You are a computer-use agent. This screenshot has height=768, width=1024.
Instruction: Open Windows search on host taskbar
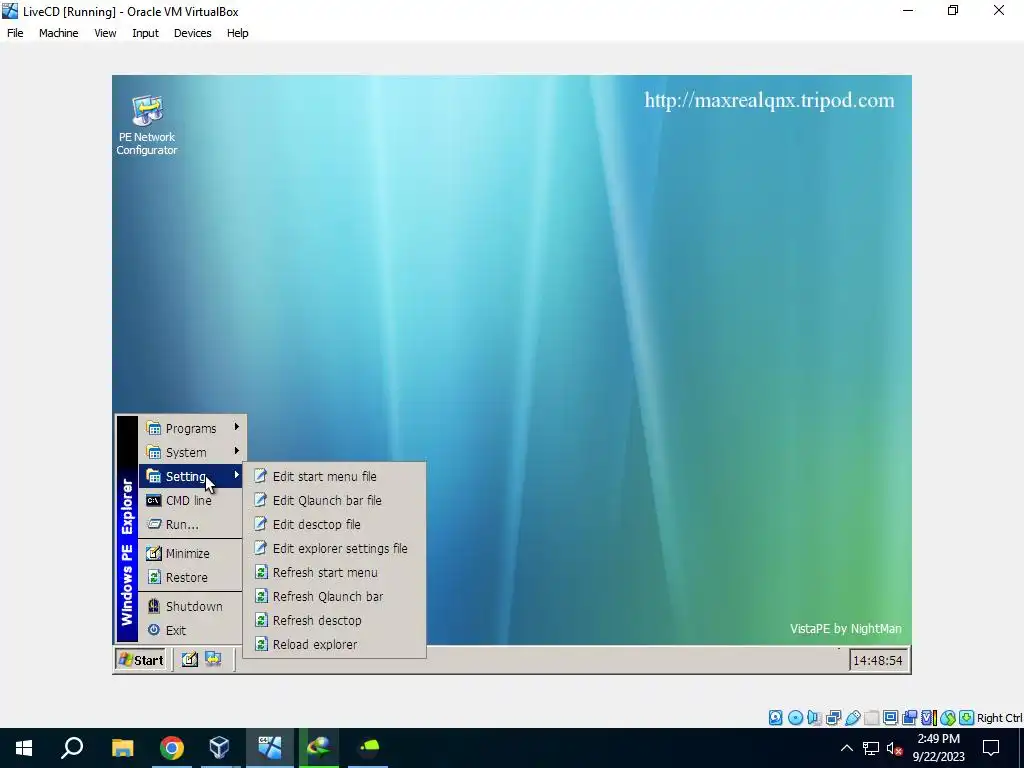pyautogui.click(x=72, y=748)
